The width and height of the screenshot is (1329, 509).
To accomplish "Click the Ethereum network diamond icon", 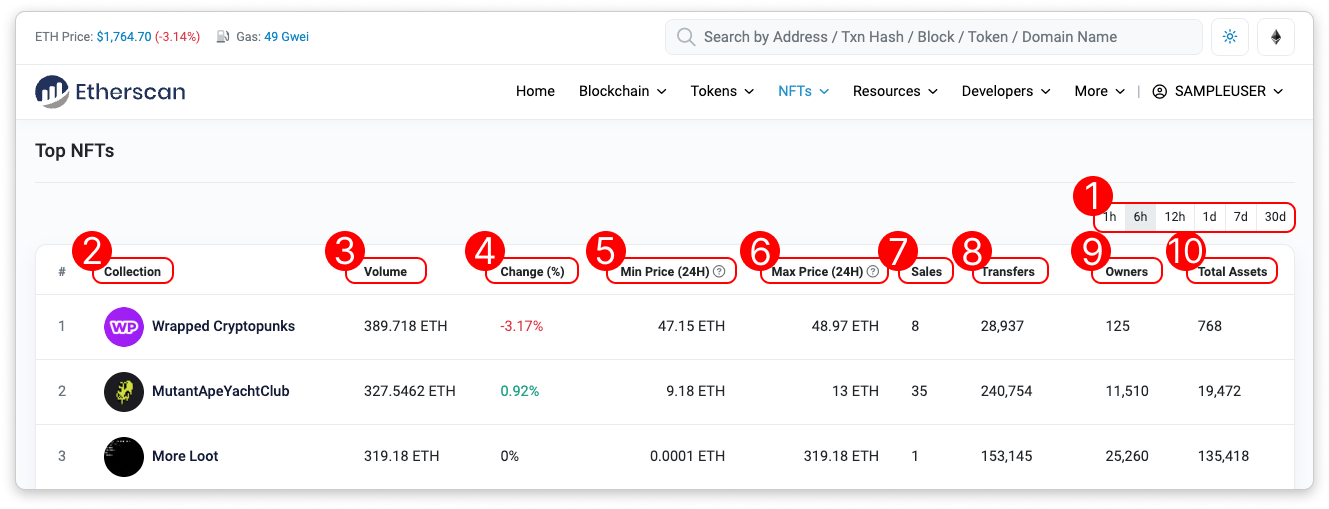I will 1275,37.
